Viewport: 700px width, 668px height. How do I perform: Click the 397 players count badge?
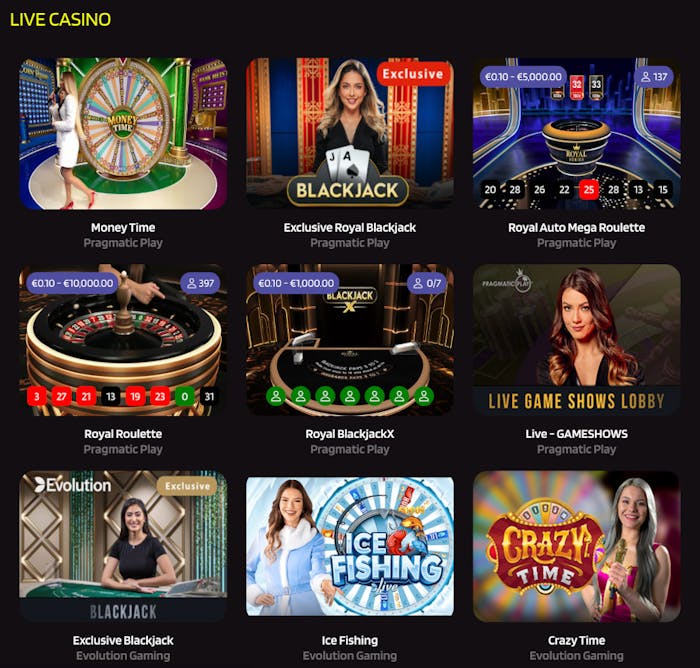(x=200, y=283)
